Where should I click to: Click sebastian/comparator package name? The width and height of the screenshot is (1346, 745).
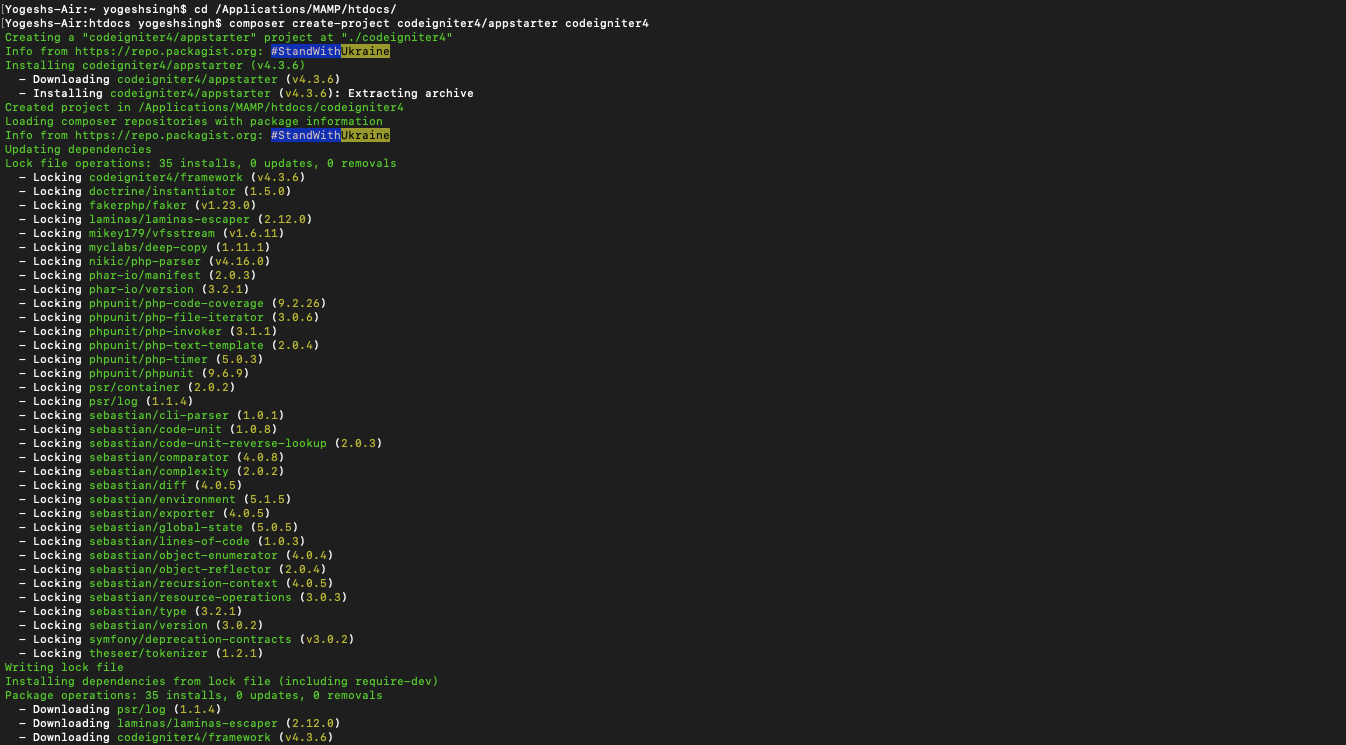[x=159, y=457]
